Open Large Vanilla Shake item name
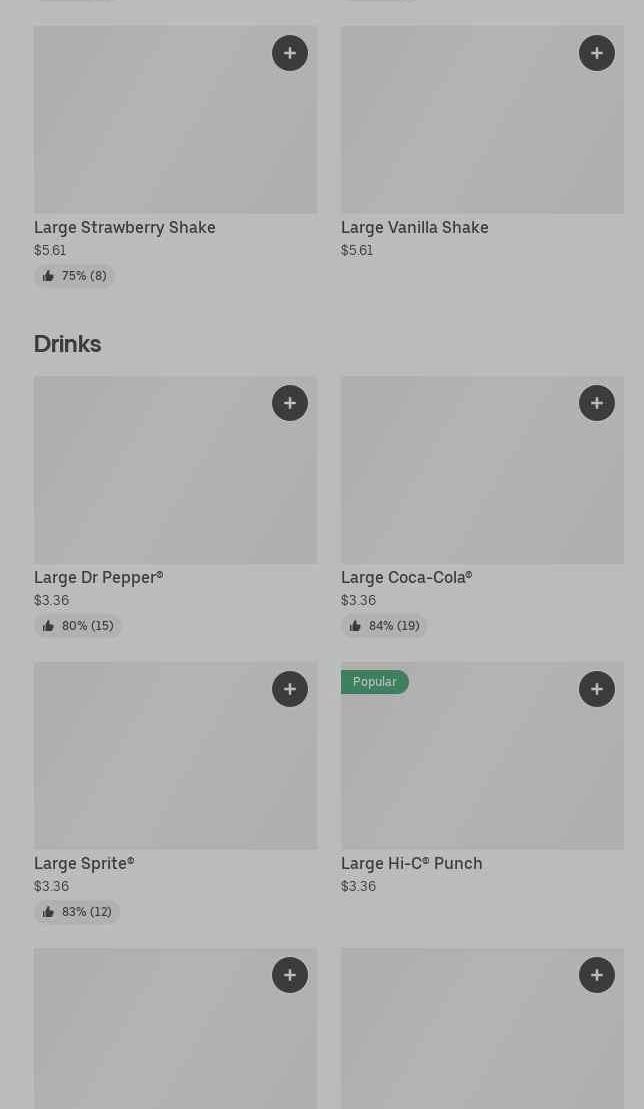644x1109 pixels. [x=415, y=227]
